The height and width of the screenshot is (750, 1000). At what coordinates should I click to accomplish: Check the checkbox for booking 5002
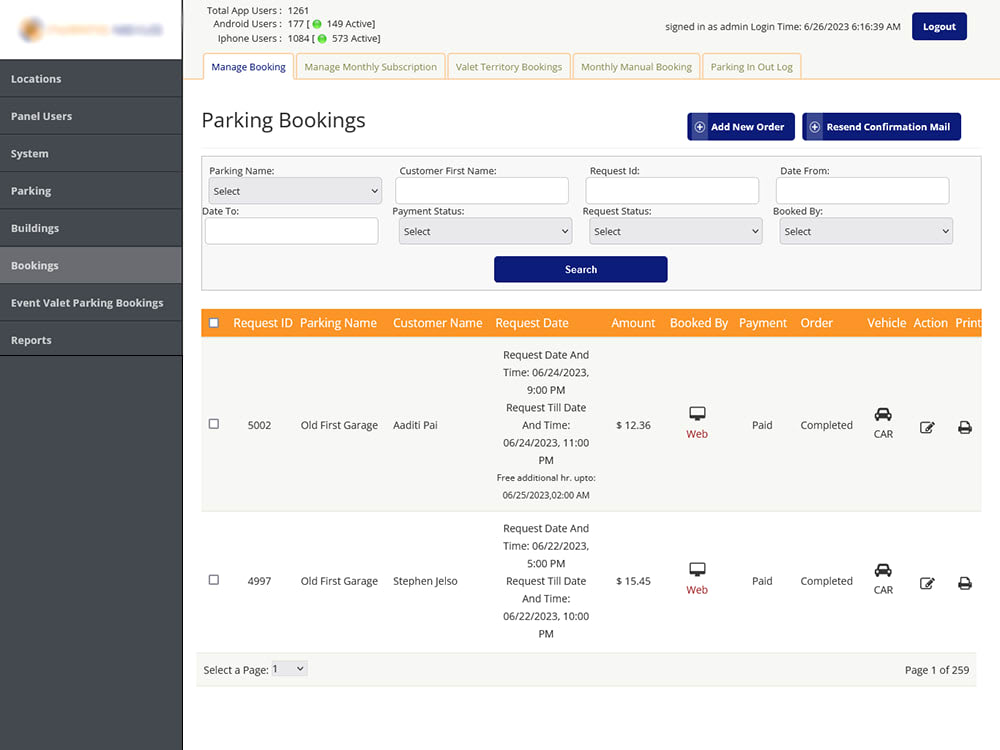[x=214, y=424]
